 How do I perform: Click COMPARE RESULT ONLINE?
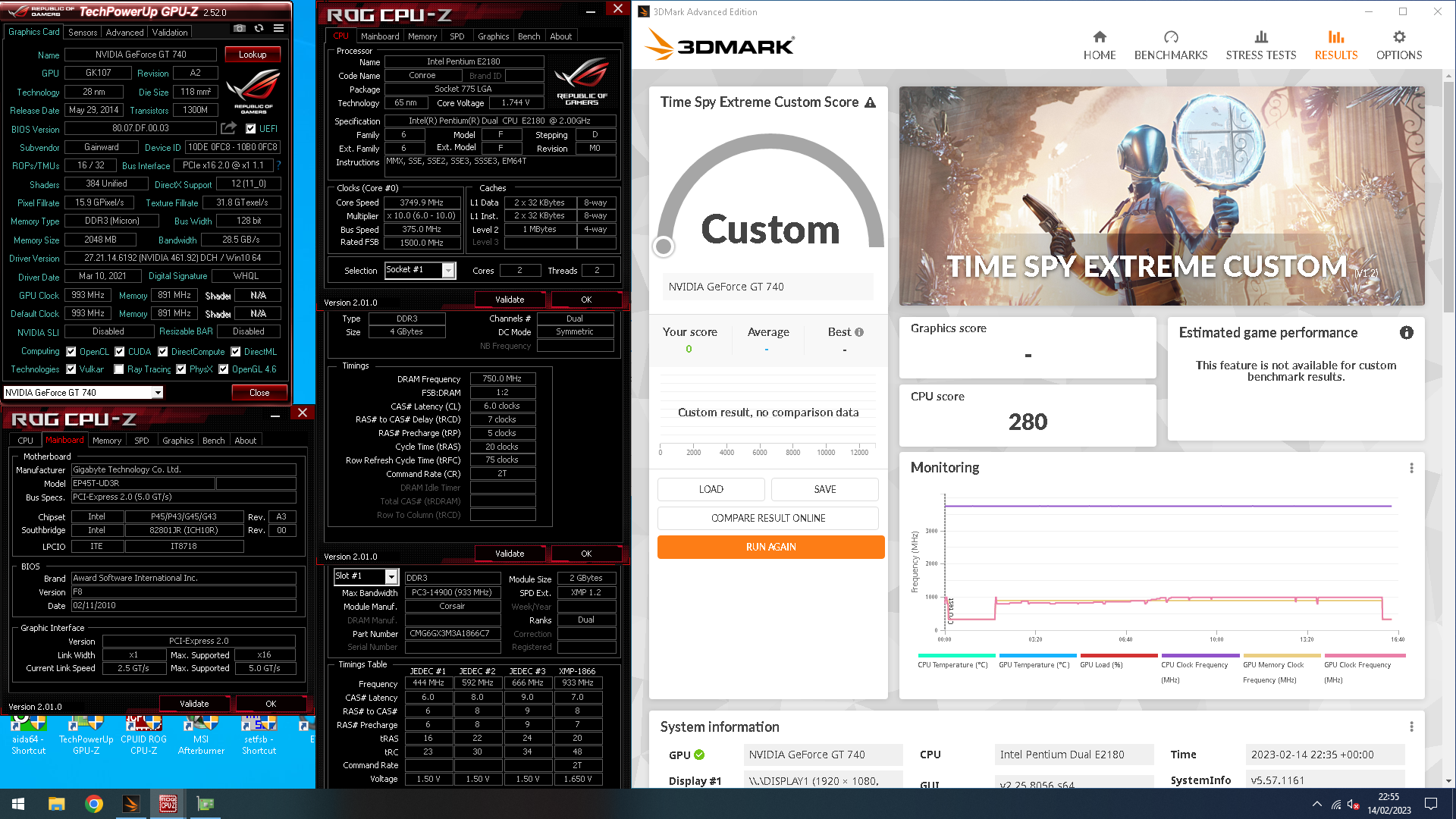[768, 519]
